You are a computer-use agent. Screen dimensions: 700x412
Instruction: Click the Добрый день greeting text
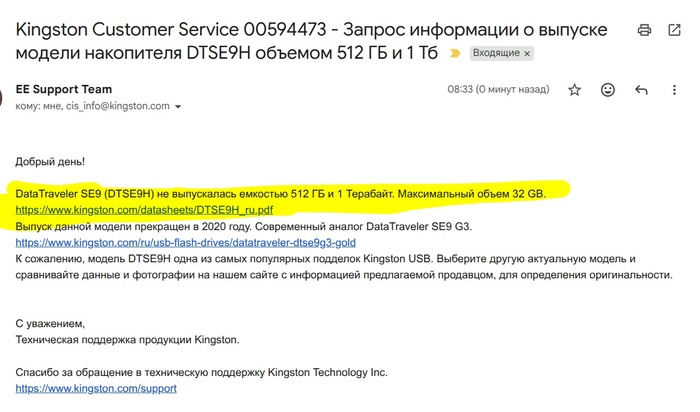[x=50, y=161]
